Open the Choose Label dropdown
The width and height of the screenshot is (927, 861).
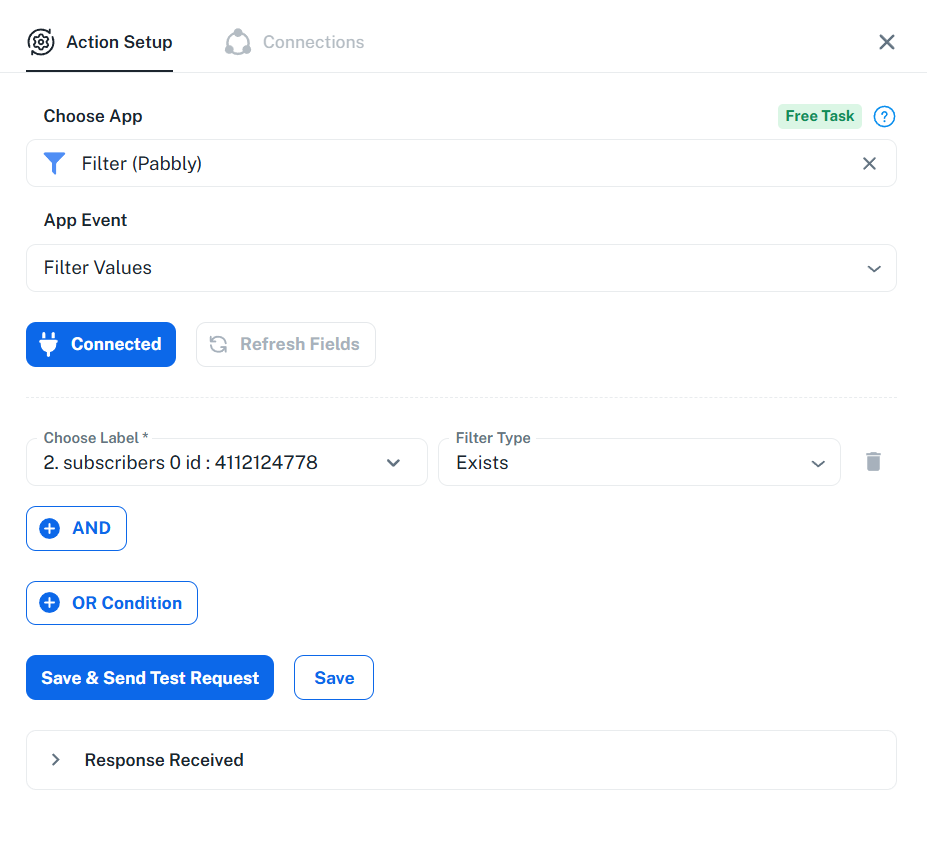coord(226,462)
